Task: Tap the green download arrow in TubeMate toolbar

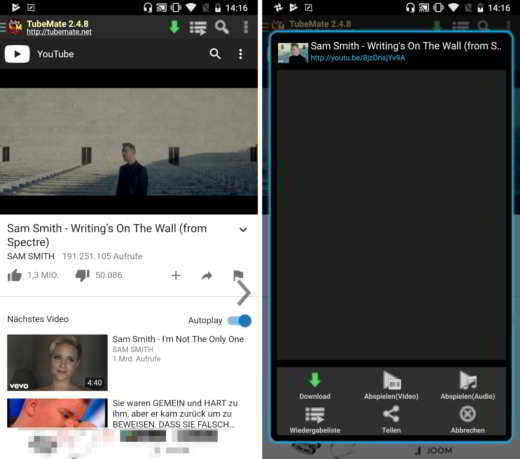Action: coord(174,27)
